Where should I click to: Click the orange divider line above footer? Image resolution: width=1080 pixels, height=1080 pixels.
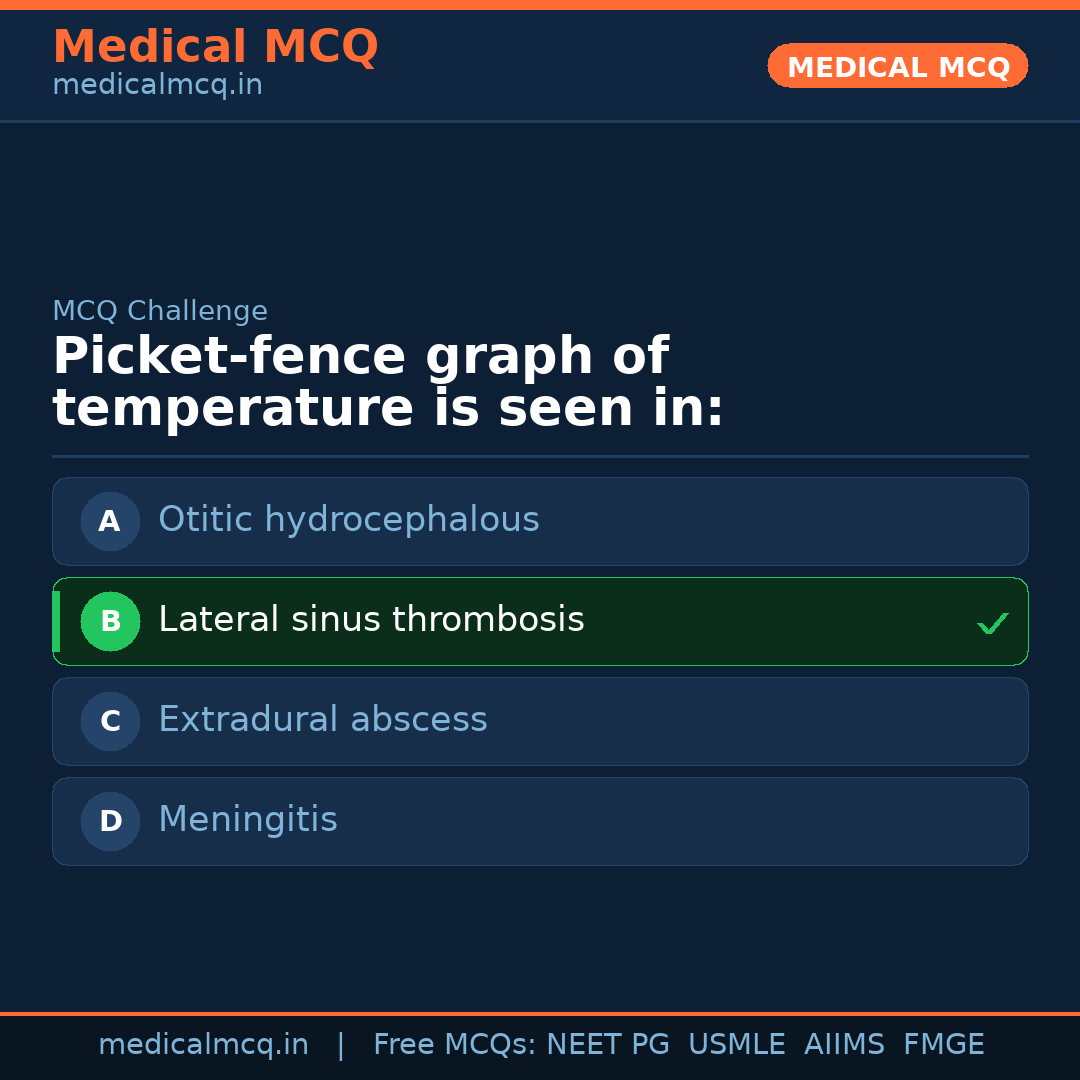[x=540, y=1012]
